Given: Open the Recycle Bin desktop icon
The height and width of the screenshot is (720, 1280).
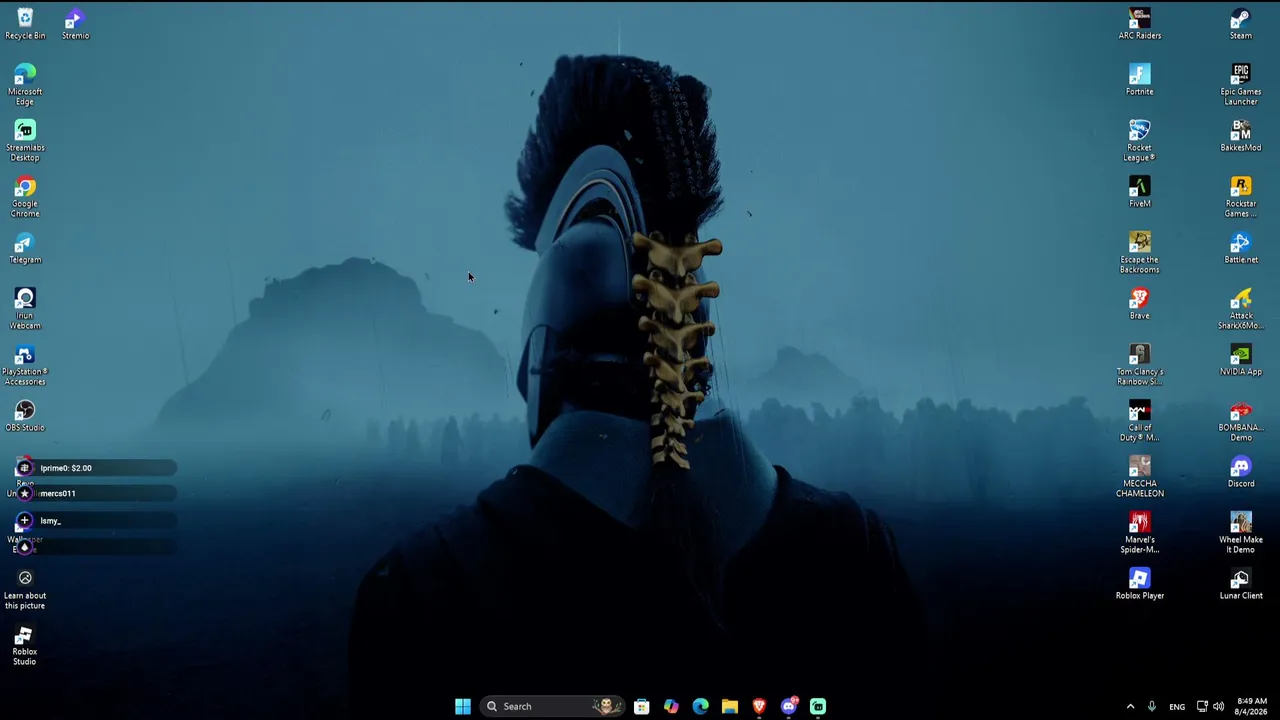Looking at the screenshot, I should click(25, 24).
